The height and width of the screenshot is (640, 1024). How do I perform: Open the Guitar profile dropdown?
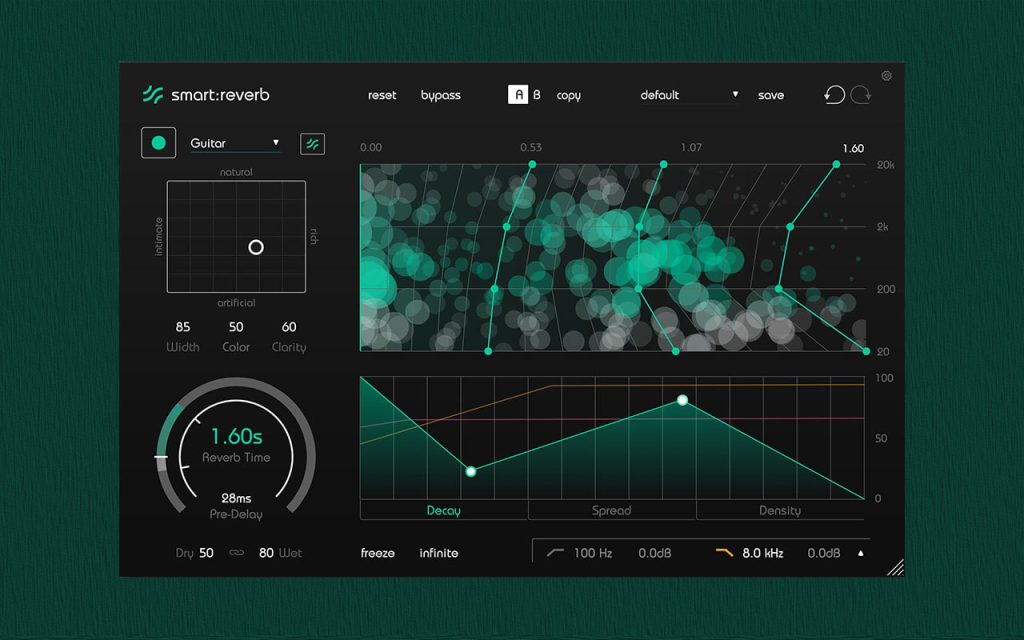[235, 143]
